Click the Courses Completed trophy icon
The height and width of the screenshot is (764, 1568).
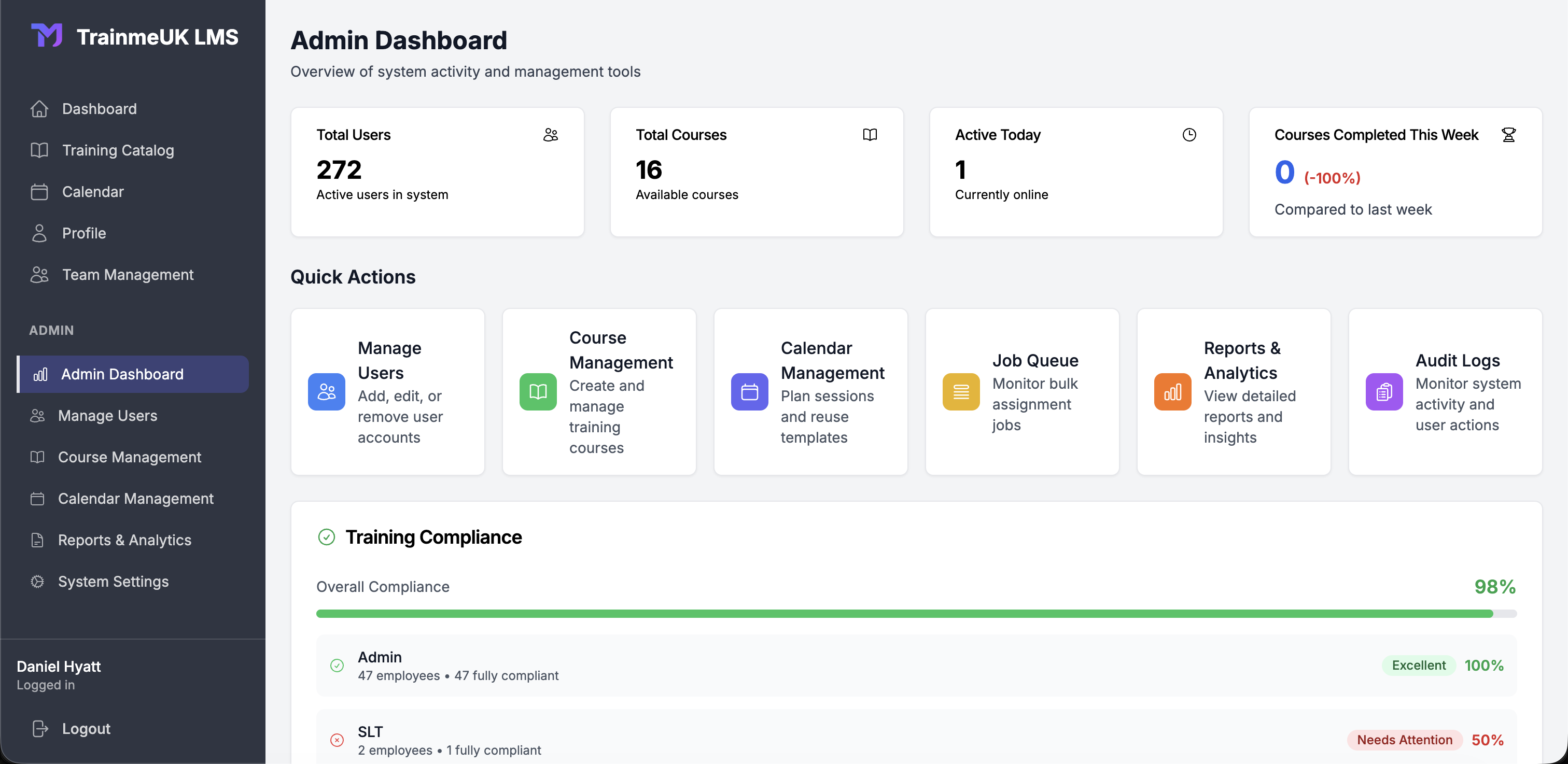click(1509, 134)
